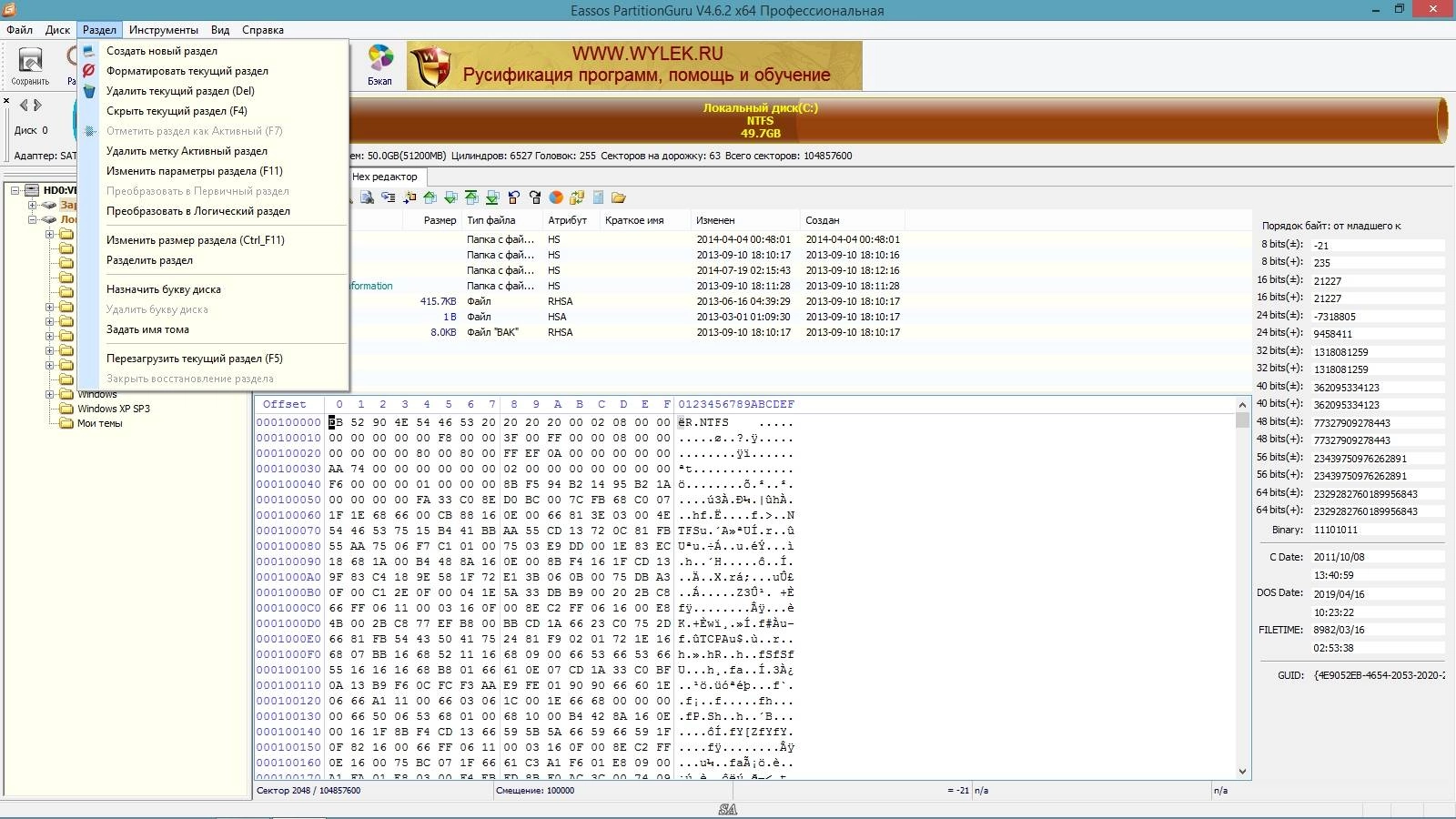Viewport: 1456px width, 819px height.
Task: Click the open-folder icon in hex toolbar
Action: [x=619, y=197]
